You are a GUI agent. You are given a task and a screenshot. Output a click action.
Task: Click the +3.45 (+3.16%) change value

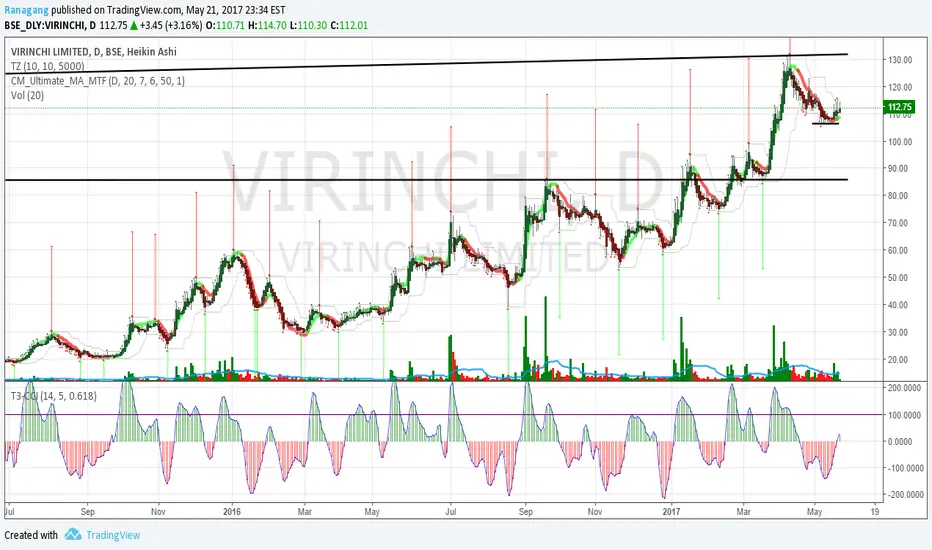171,26
